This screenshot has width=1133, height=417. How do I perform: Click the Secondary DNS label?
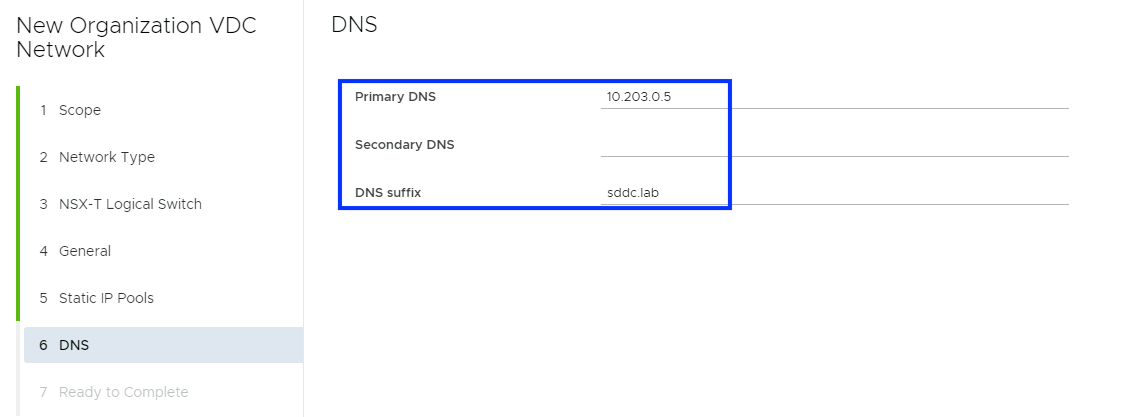coord(404,145)
